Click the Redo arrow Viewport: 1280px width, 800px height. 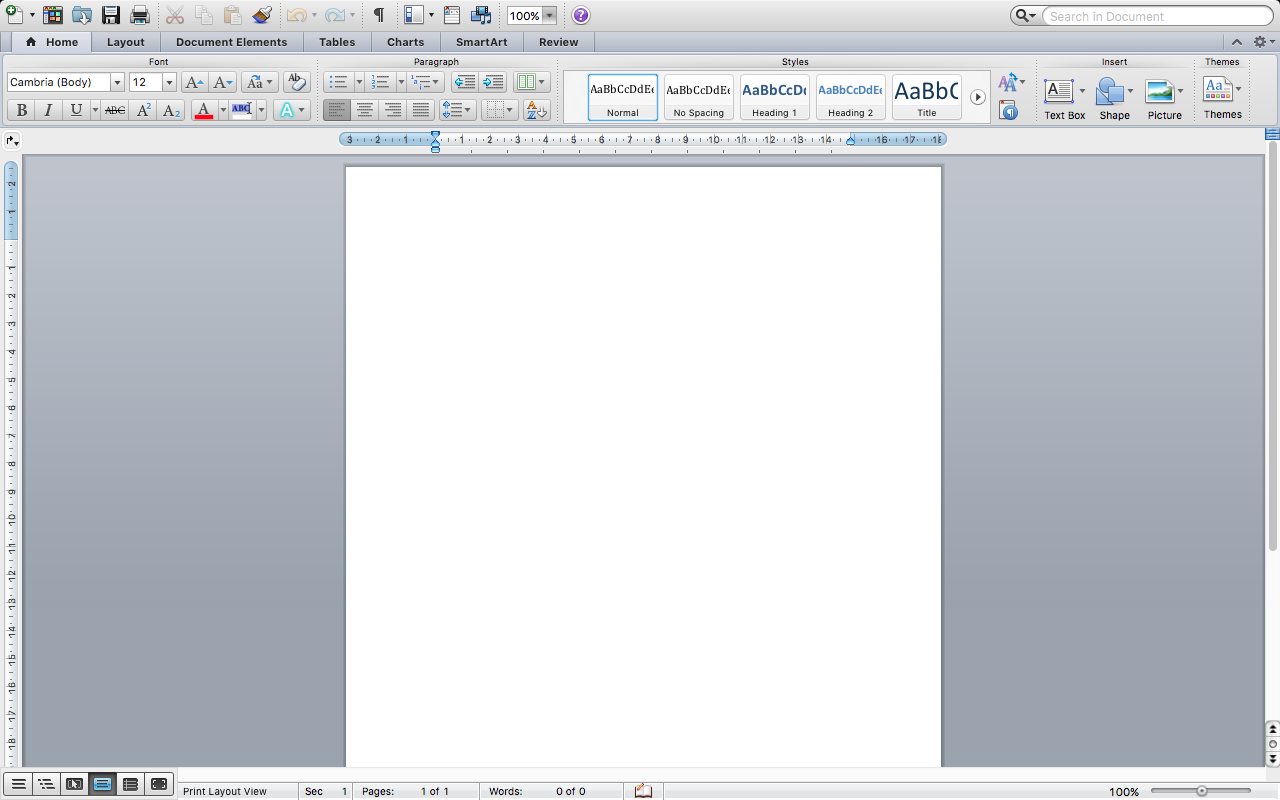[x=335, y=15]
